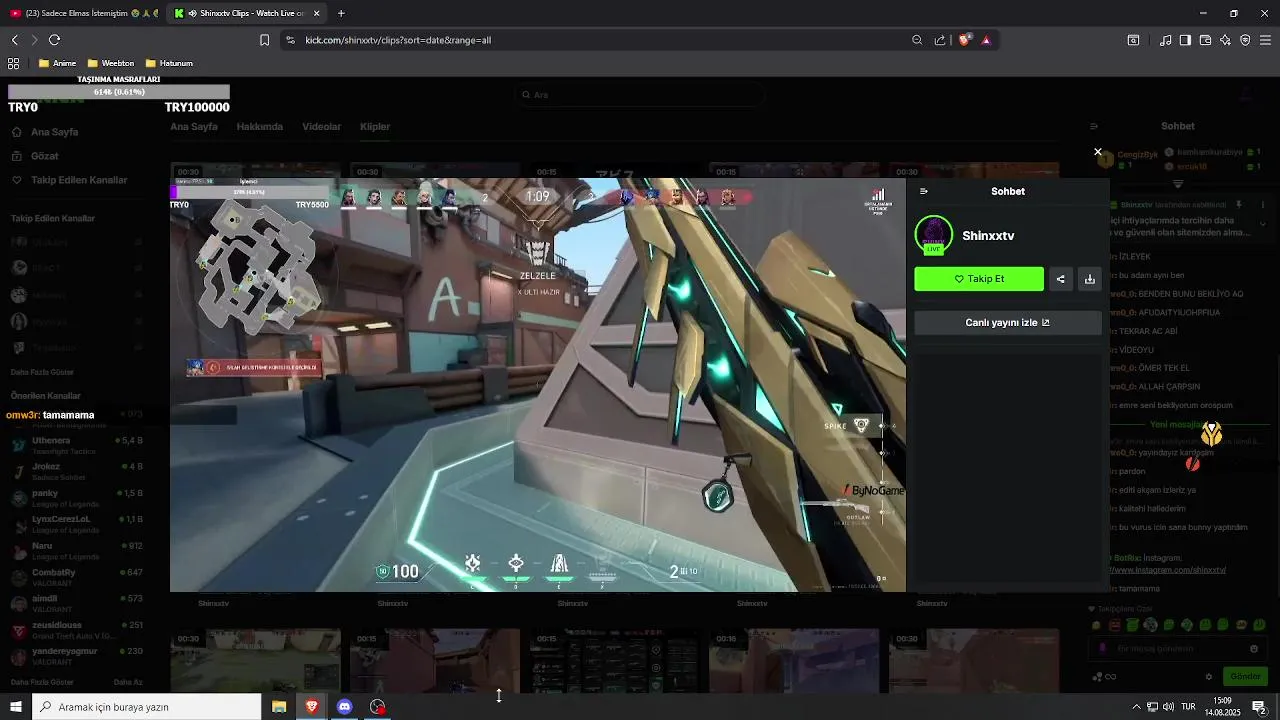Image resolution: width=1280 pixels, height=720 pixels.
Task: Open Shinxxtv's LIVE avatar in clip viewer
Action: click(x=934, y=235)
